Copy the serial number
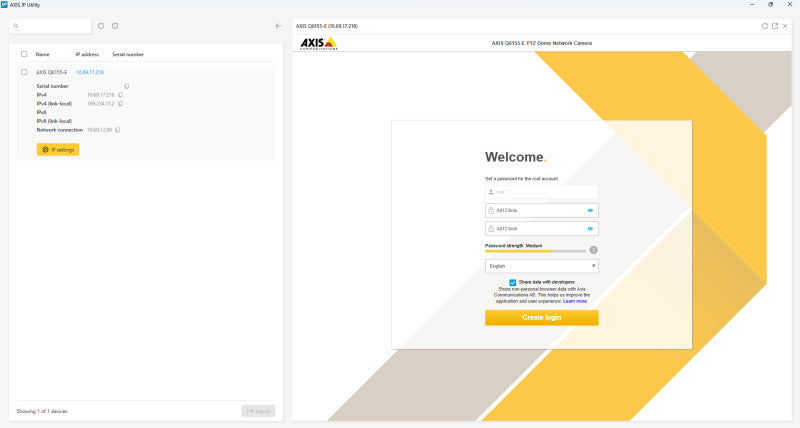The height and width of the screenshot is (428, 800). [127, 86]
